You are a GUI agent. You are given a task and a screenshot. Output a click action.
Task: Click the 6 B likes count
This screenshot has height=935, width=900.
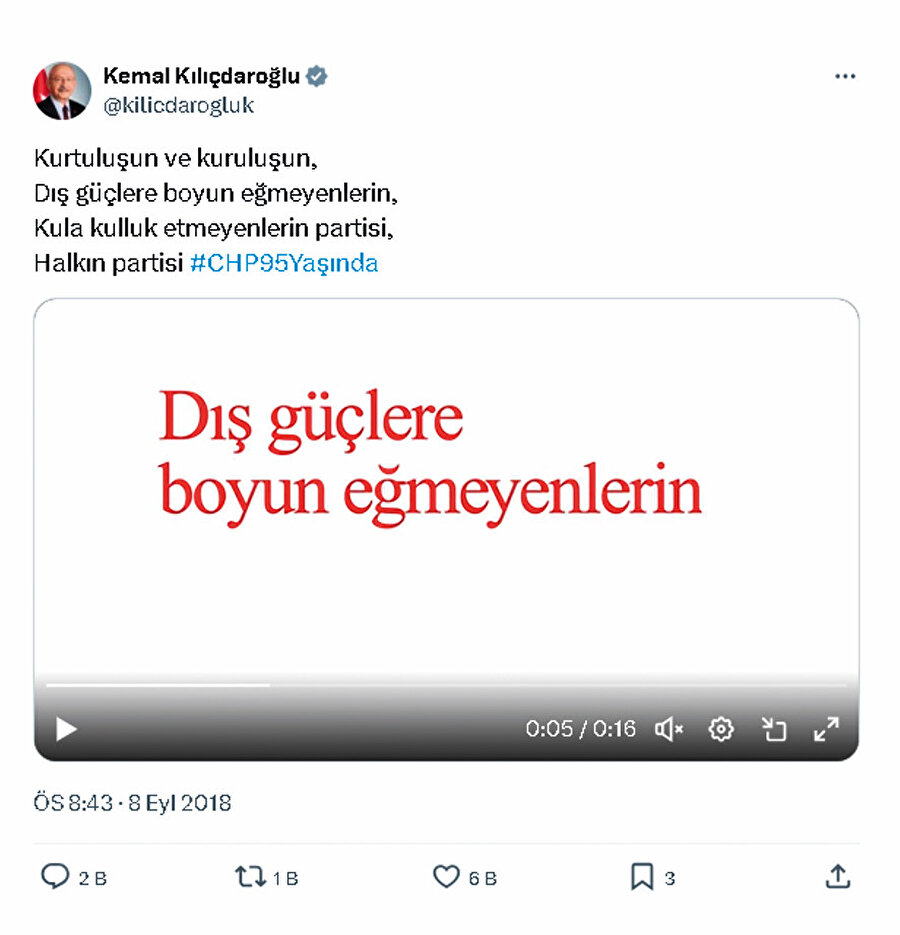pos(483,878)
